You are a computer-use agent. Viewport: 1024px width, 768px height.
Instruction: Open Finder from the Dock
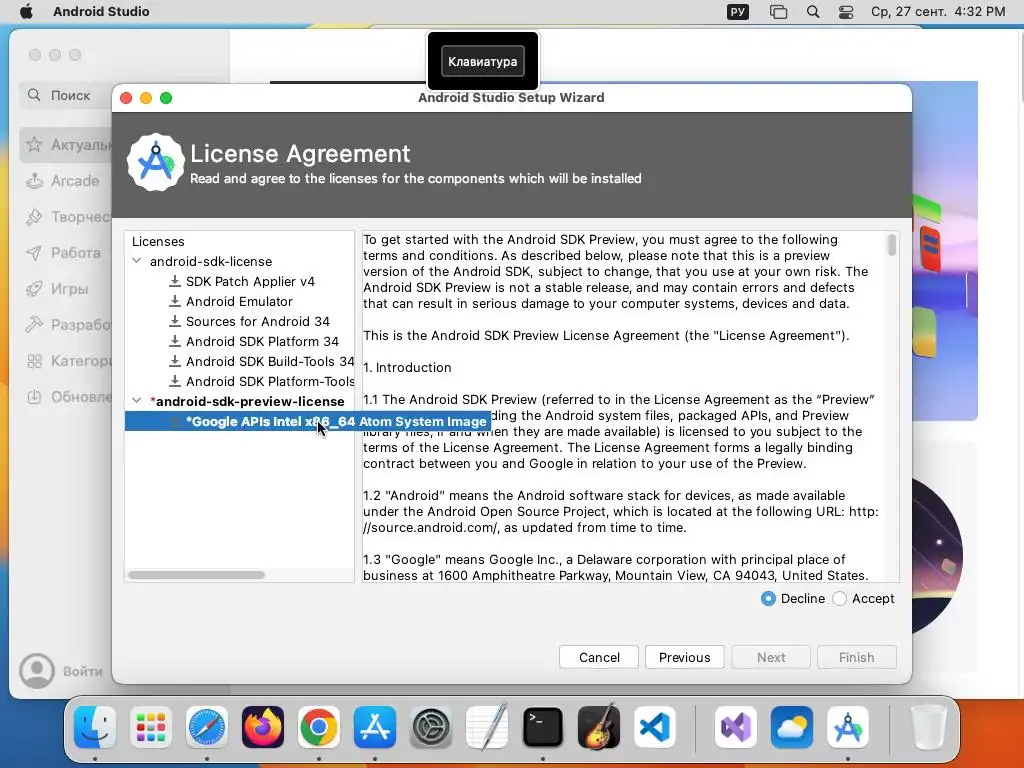point(95,727)
